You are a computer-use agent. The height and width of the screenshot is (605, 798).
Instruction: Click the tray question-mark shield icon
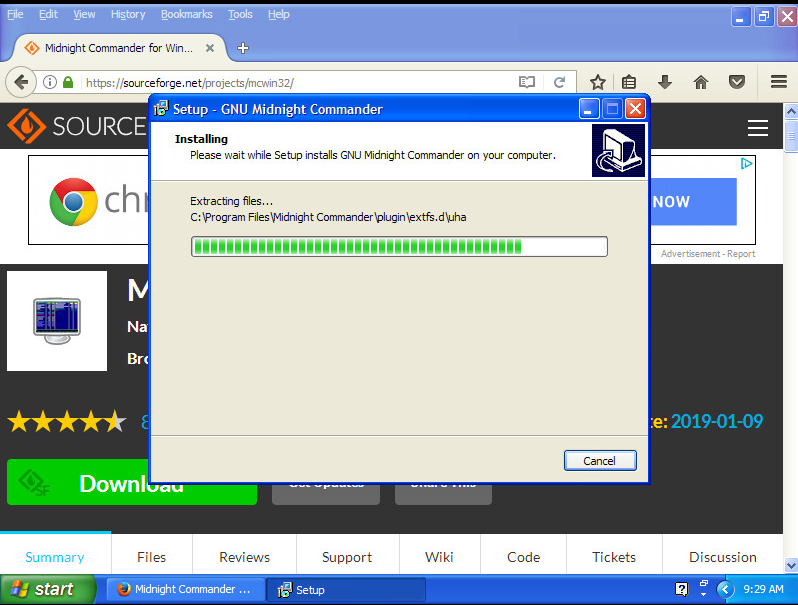[x=681, y=589]
